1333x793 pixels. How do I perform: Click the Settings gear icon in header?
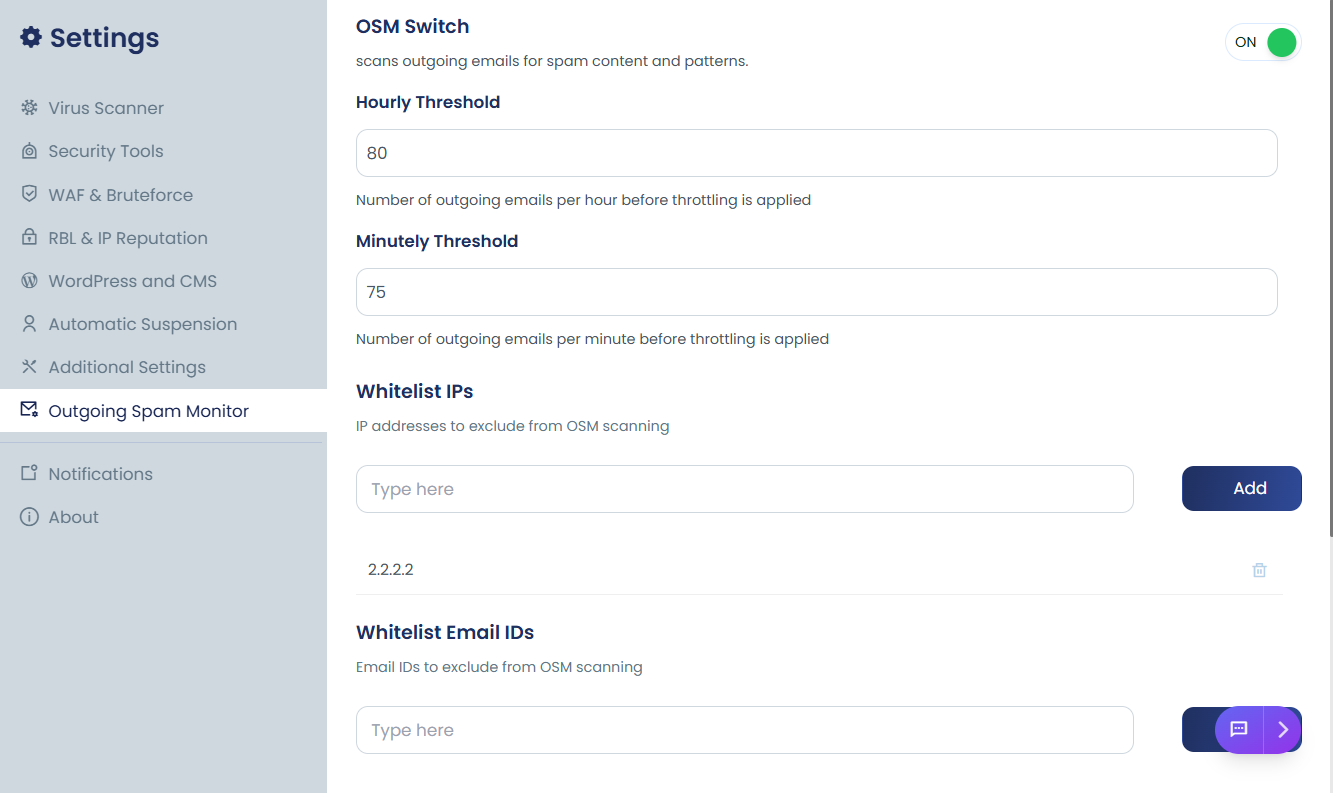31,38
